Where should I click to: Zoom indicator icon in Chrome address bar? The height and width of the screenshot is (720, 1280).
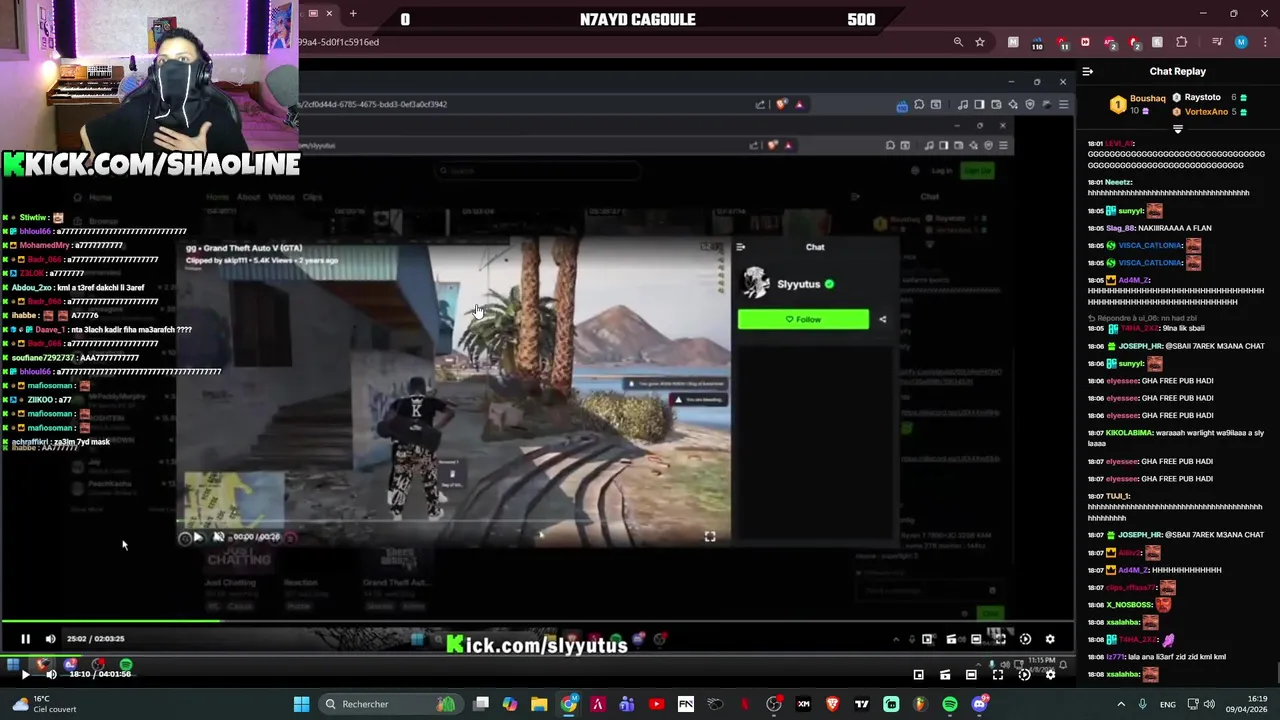(x=958, y=42)
